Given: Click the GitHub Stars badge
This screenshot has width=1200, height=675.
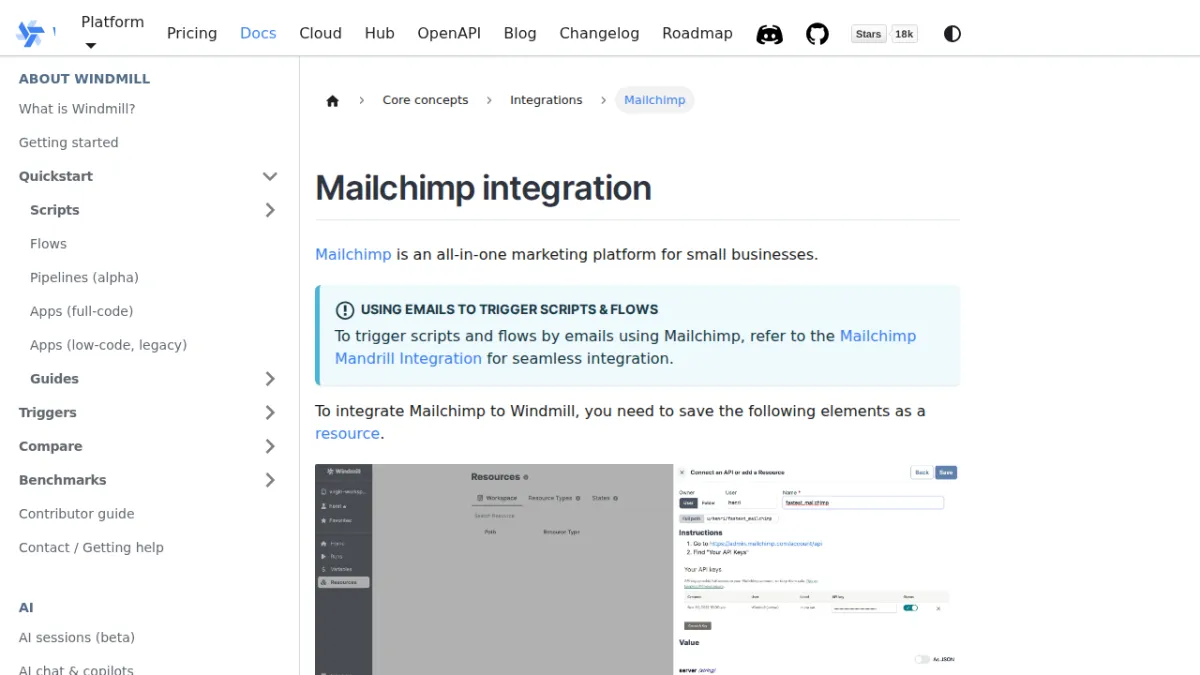Looking at the screenshot, I should [869, 34].
